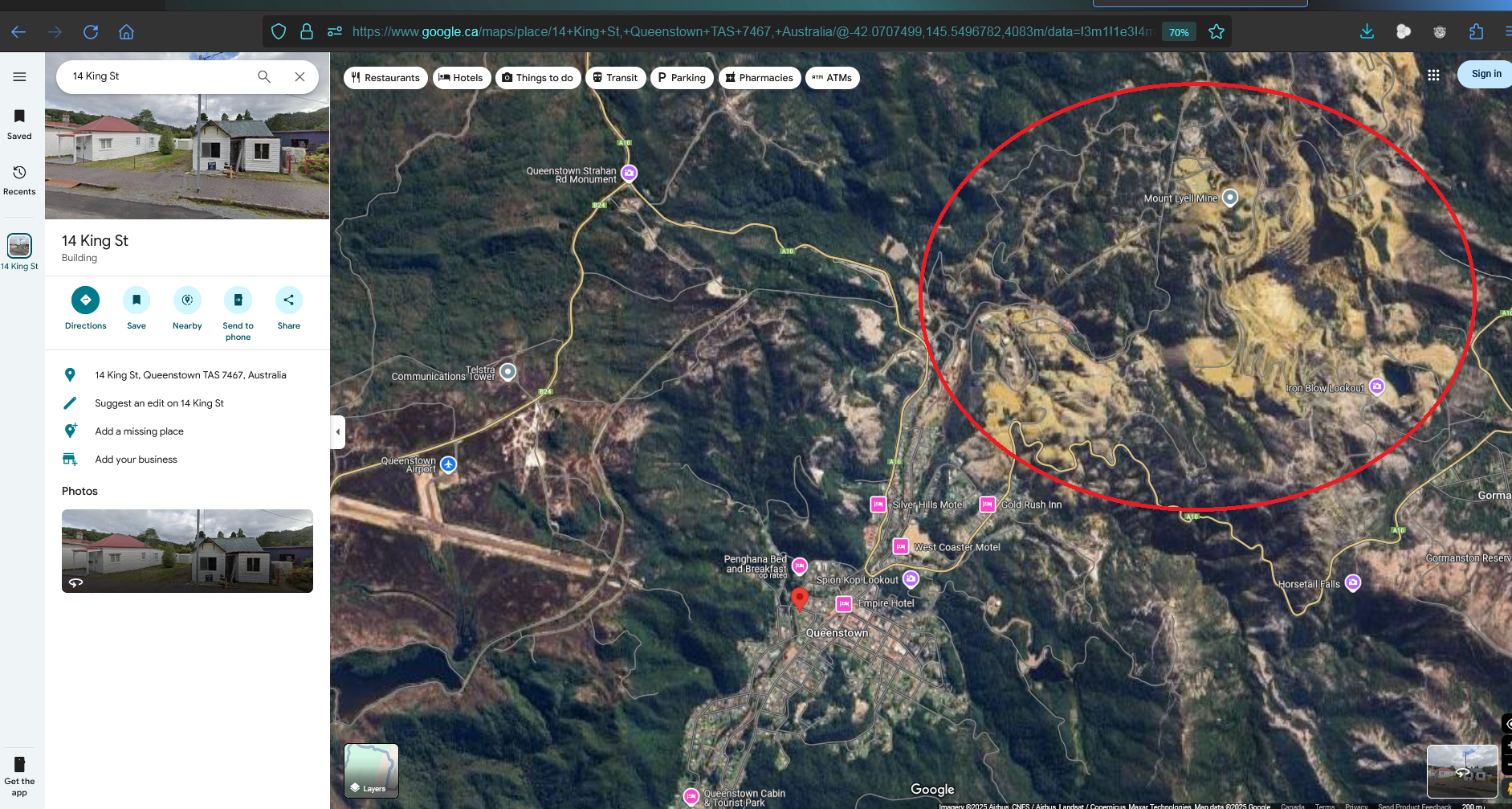Bookmark this page with the star
Screen dimensions: 1512x809
tap(1217, 32)
